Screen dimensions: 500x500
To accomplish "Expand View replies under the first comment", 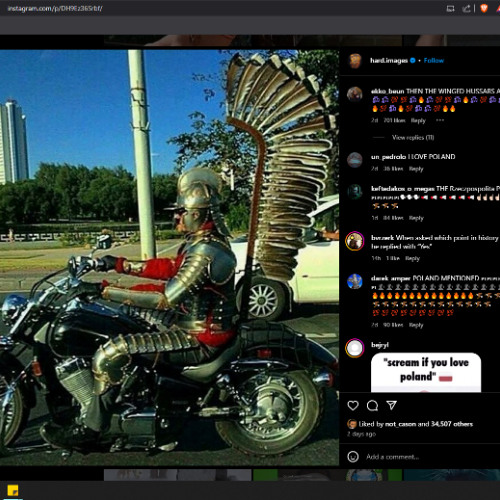I will click(413, 137).
